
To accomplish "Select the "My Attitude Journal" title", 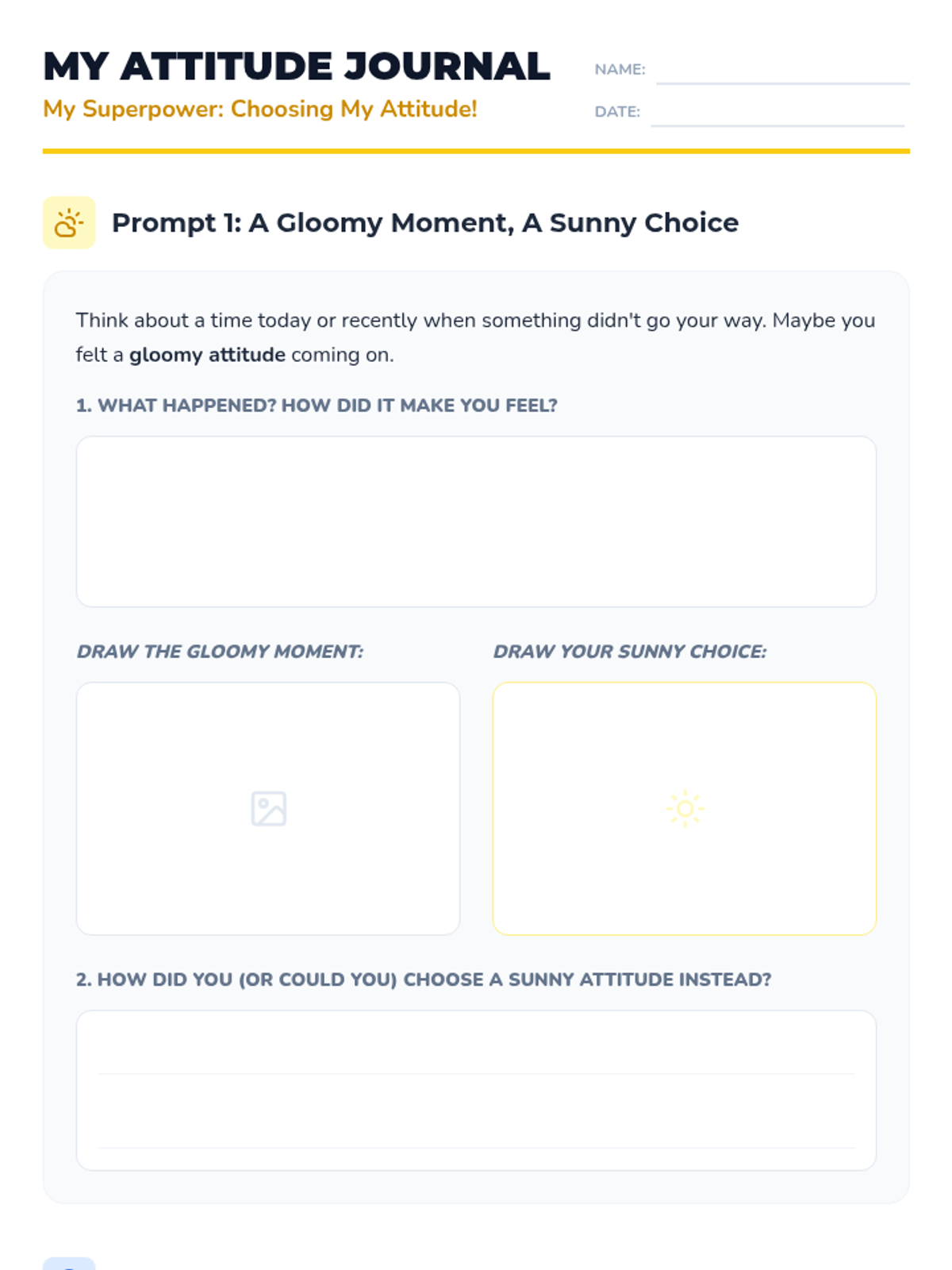I will [297, 67].
